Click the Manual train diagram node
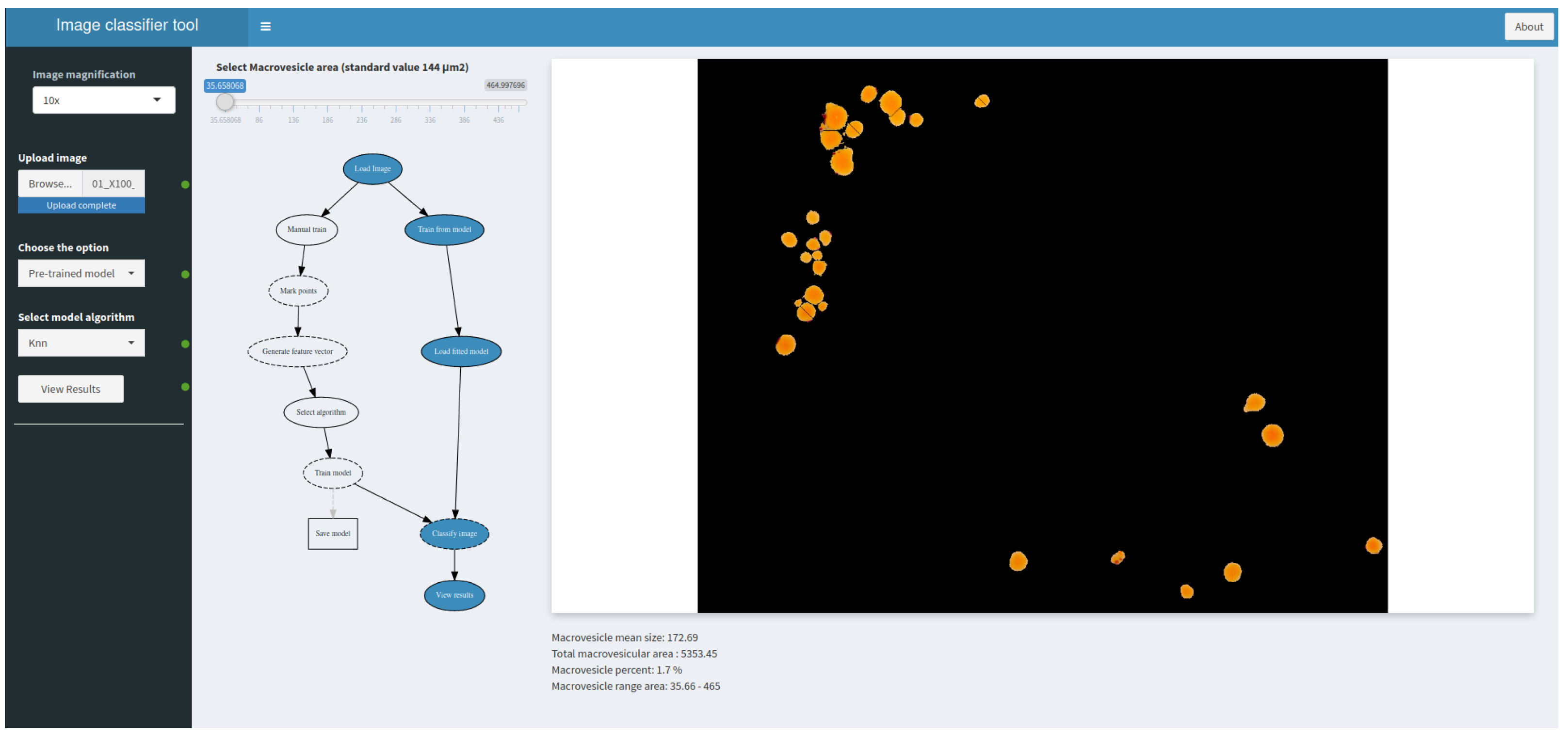Viewport: 1568px width, 737px height. point(307,229)
